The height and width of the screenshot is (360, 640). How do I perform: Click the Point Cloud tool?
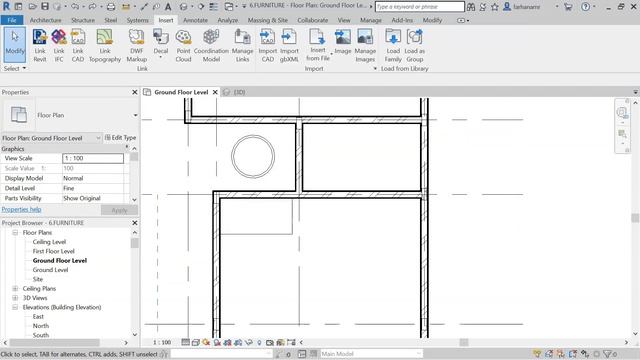(183, 46)
